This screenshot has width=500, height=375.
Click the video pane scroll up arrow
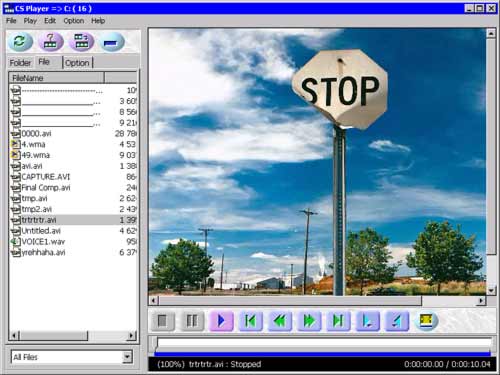pyautogui.click(x=491, y=33)
